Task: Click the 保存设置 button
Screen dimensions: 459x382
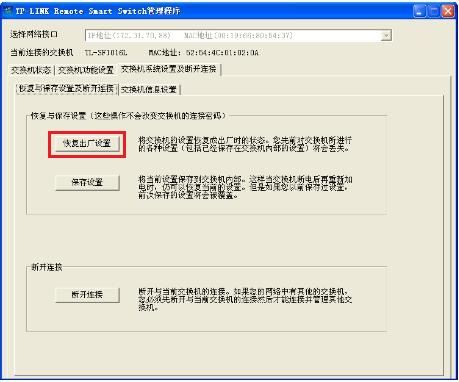Action: (87, 183)
